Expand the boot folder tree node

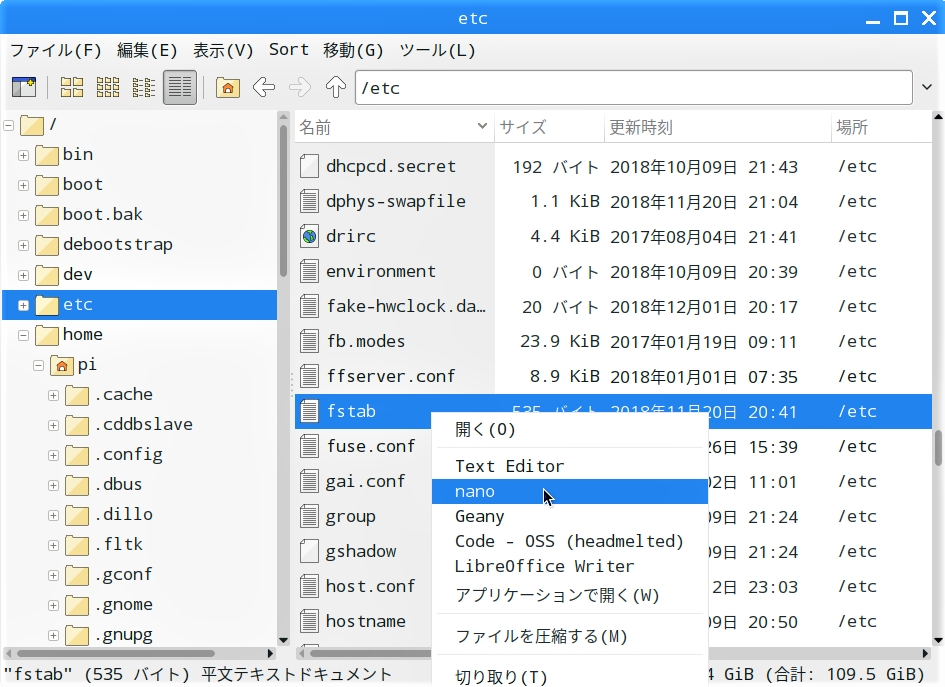pyautogui.click(x=24, y=185)
